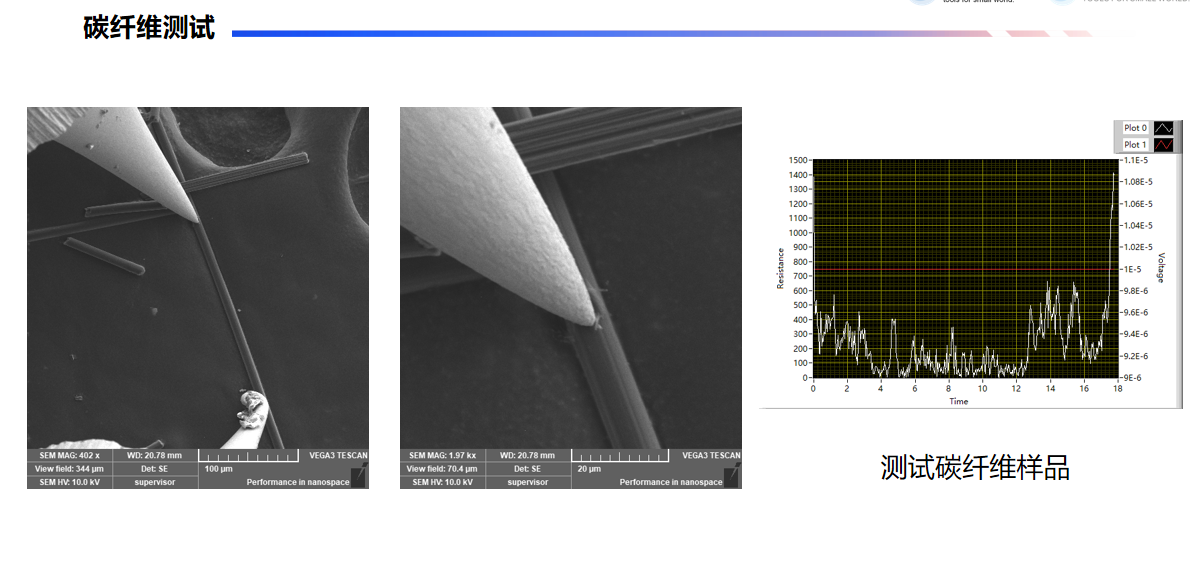Click the 20 µm scale bar
1194x563 pixels.
pyautogui.click(x=622, y=456)
